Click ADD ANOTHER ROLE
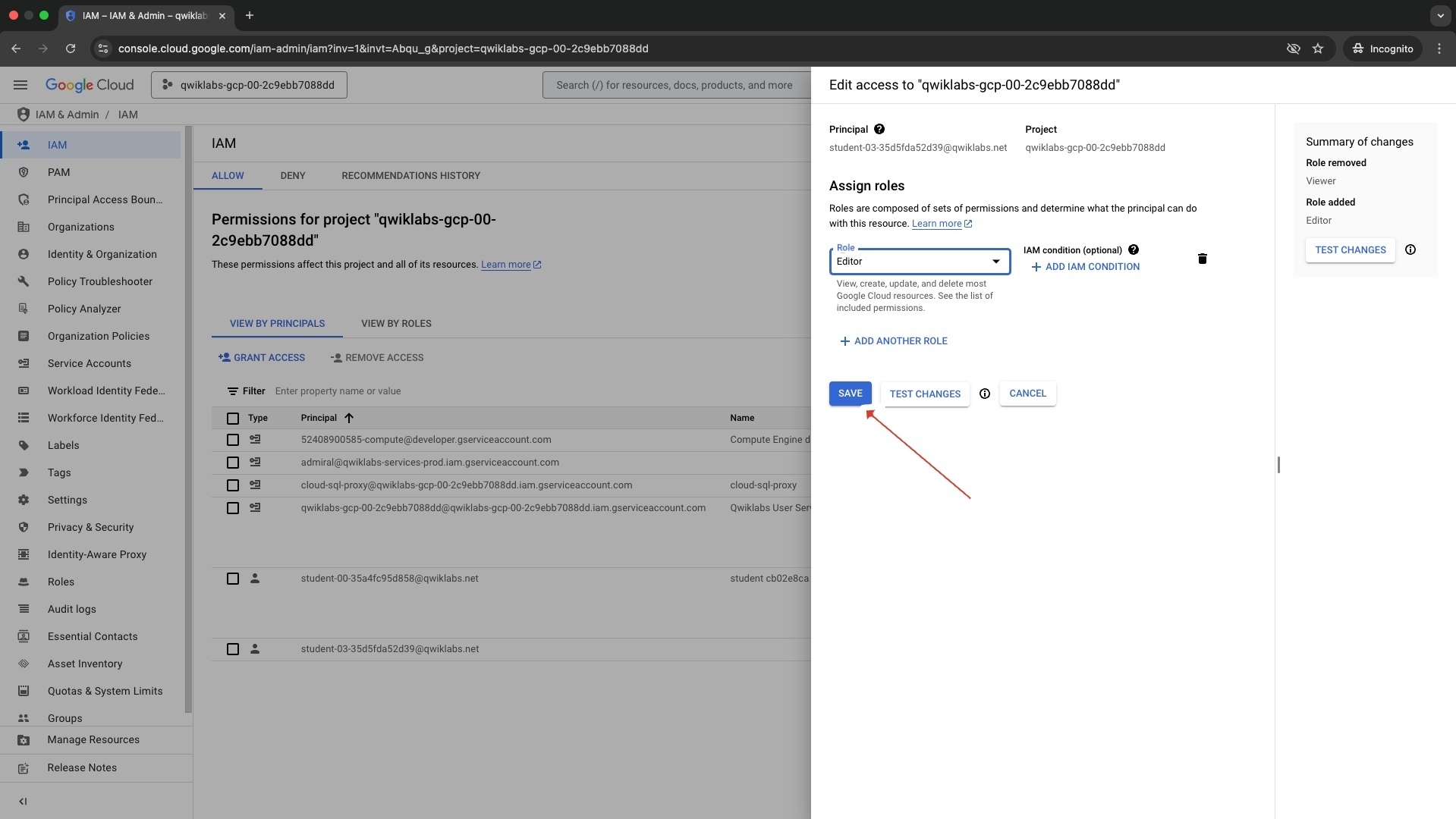This screenshot has width=1456, height=819. coord(893,341)
